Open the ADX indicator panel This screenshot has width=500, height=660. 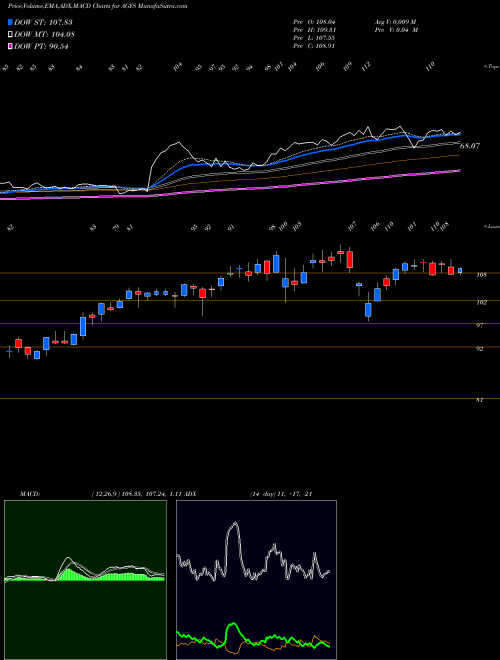[256, 580]
